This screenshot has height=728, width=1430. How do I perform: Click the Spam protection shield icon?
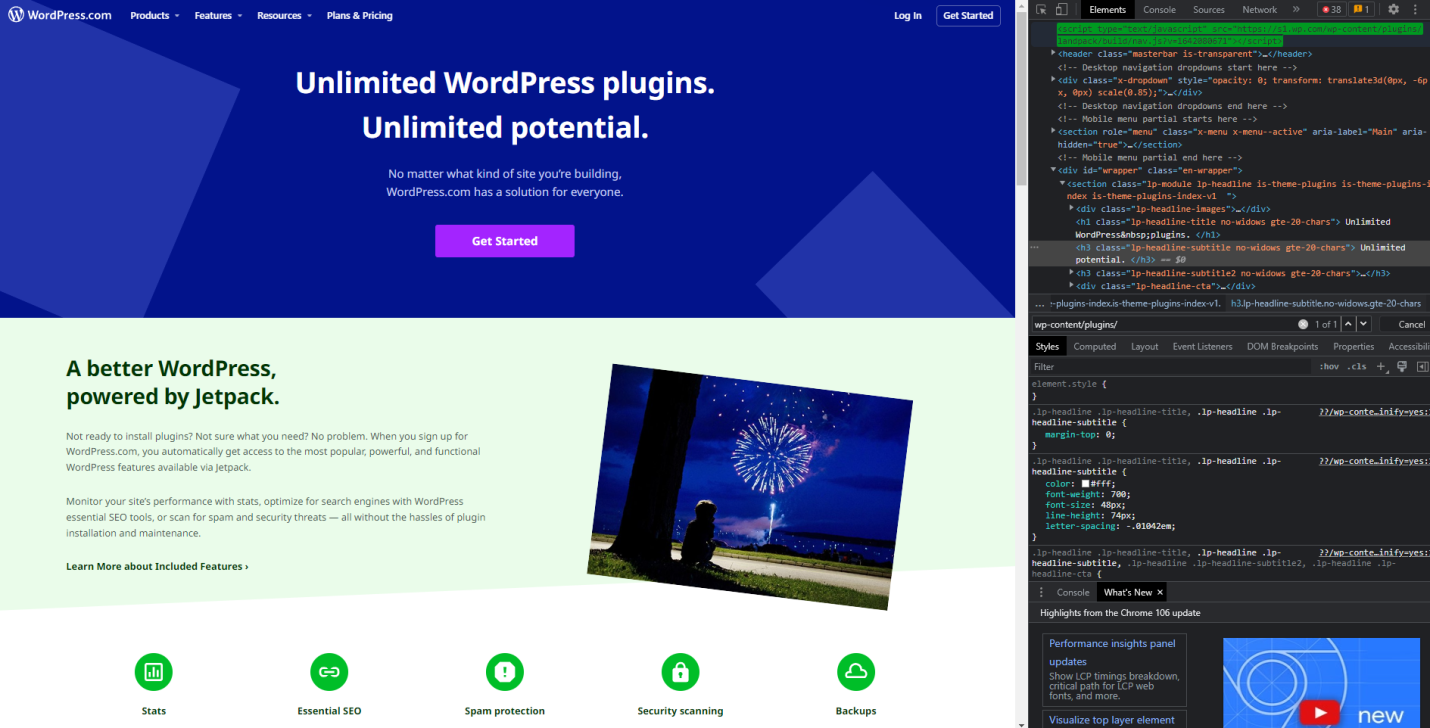(x=505, y=672)
